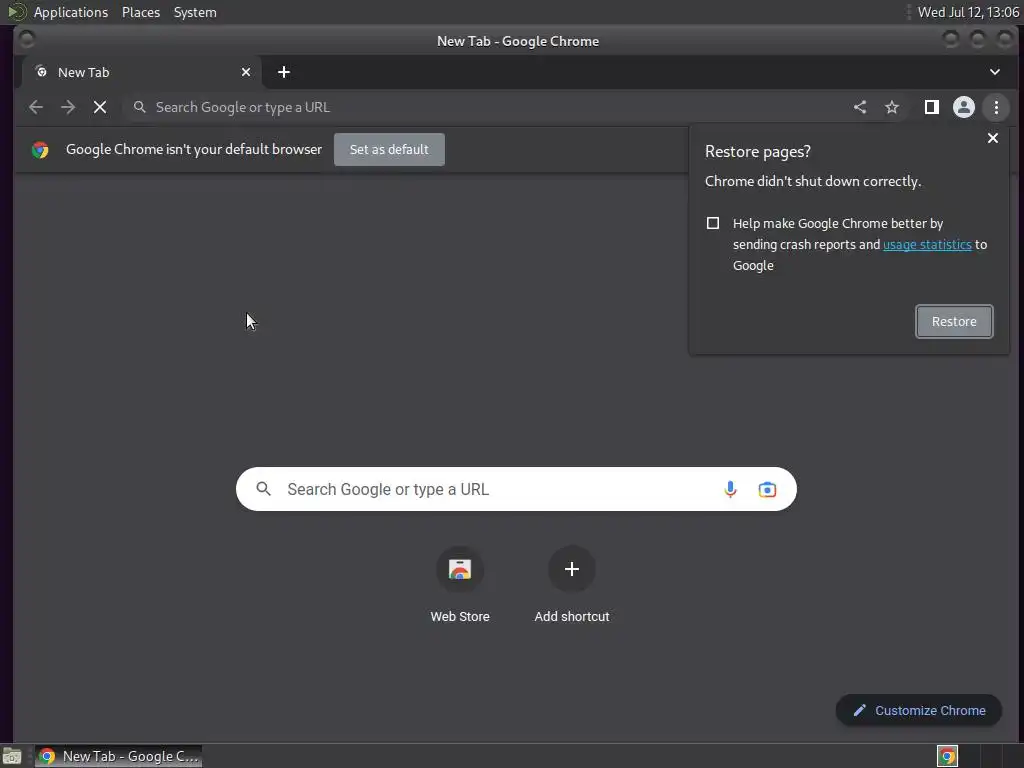Viewport: 1024px width, 768px height.
Task: Click the center Google search box
Action: tap(516, 489)
